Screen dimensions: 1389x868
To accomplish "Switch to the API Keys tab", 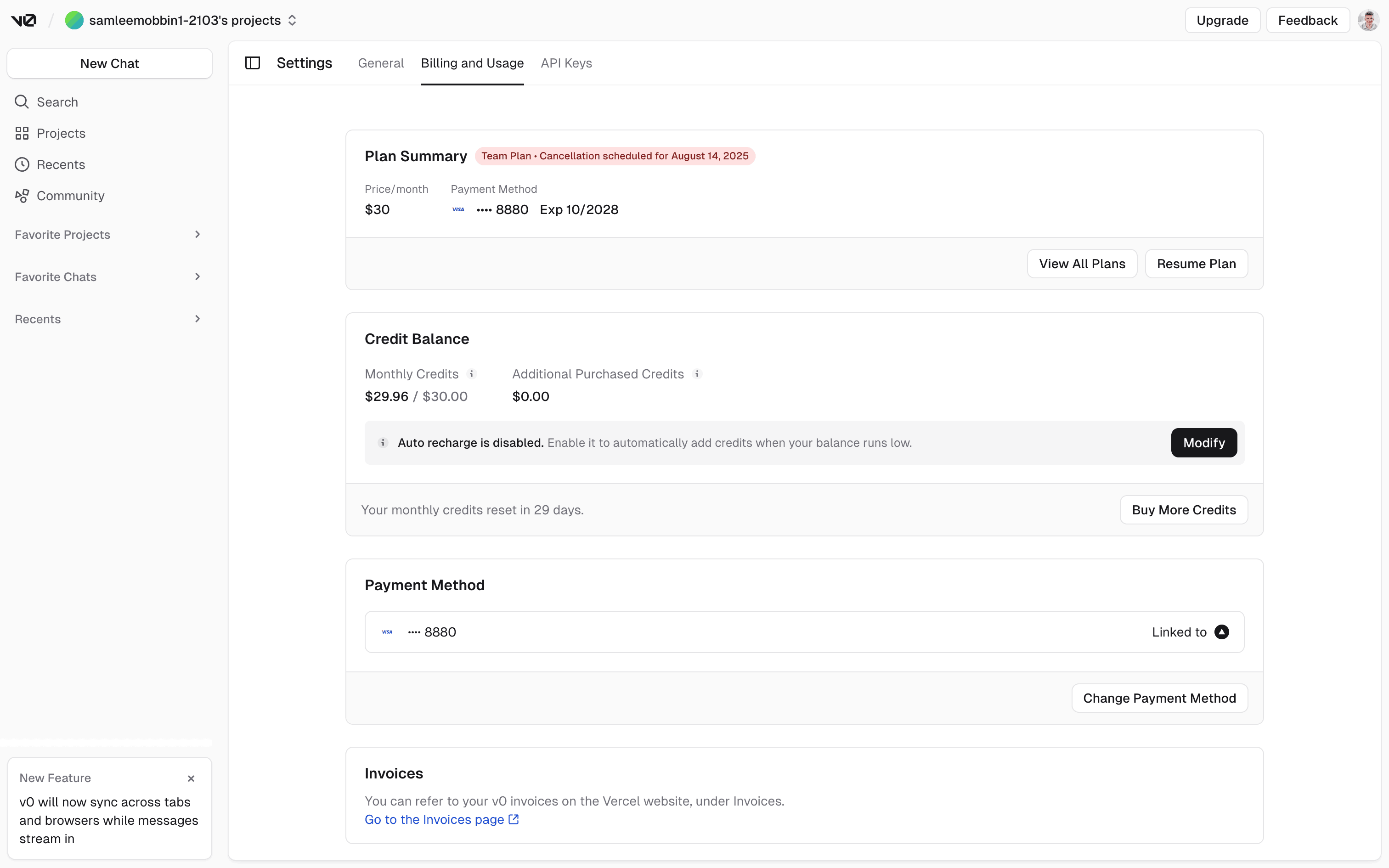I will point(566,63).
